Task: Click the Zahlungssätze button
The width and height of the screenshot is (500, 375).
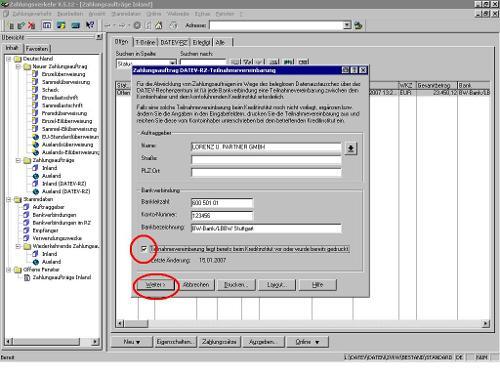Action: (219, 342)
